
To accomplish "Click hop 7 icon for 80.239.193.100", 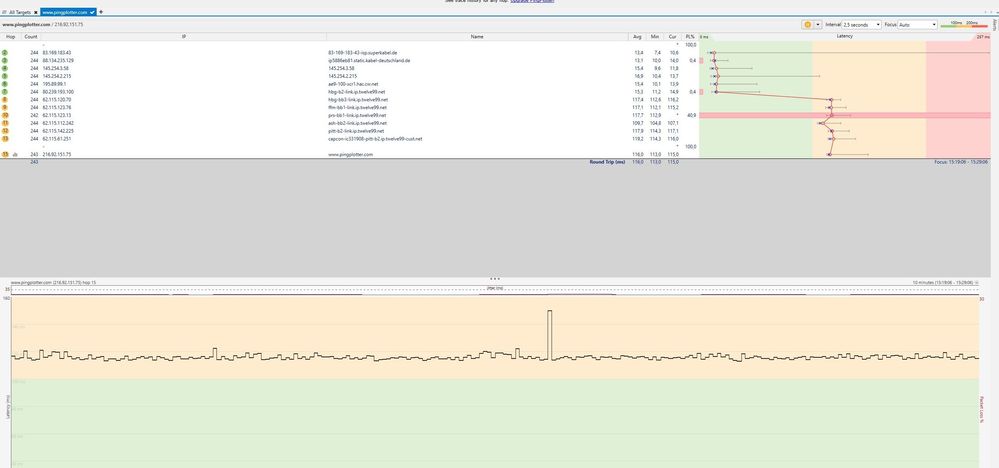I will 5,92.
